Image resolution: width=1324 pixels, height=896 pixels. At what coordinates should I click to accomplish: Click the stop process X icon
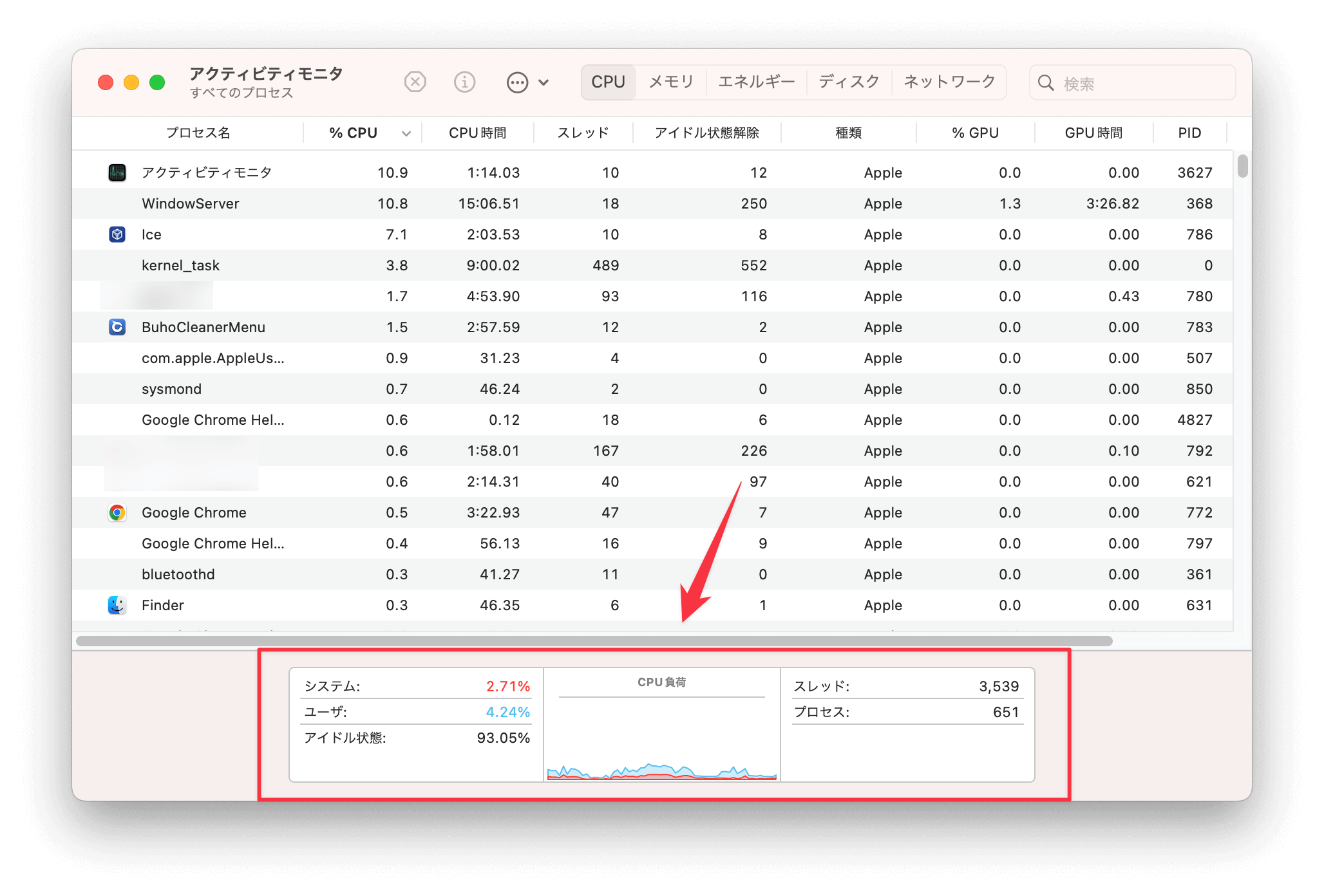415,82
